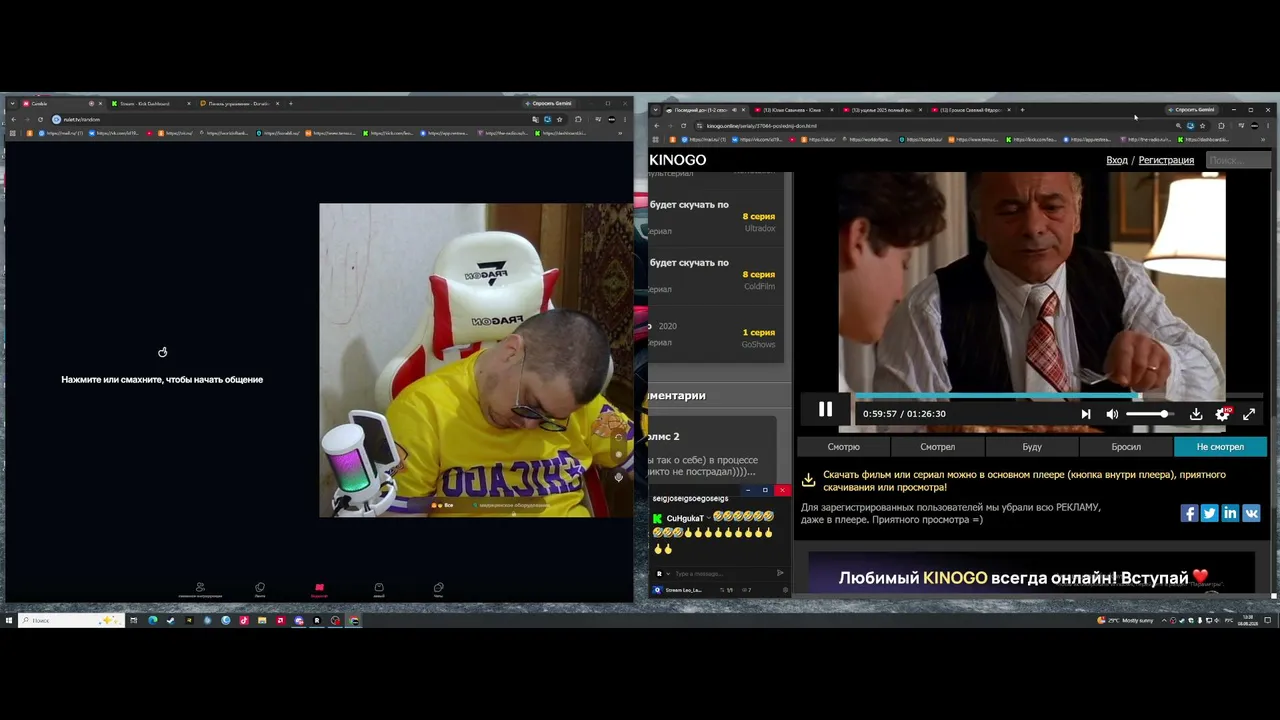The height and width of the screenshot is (720, 1280).
Task: Click 'Спросить Gemini' in the left browser
Action: pos(549,104)
